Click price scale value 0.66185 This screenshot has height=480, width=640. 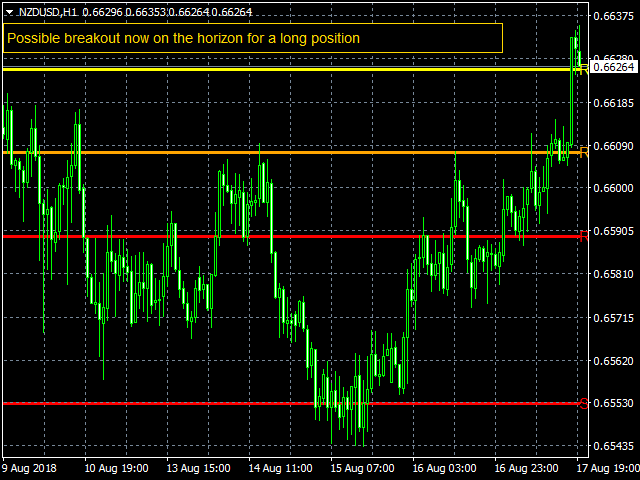(x=613, y=103)
